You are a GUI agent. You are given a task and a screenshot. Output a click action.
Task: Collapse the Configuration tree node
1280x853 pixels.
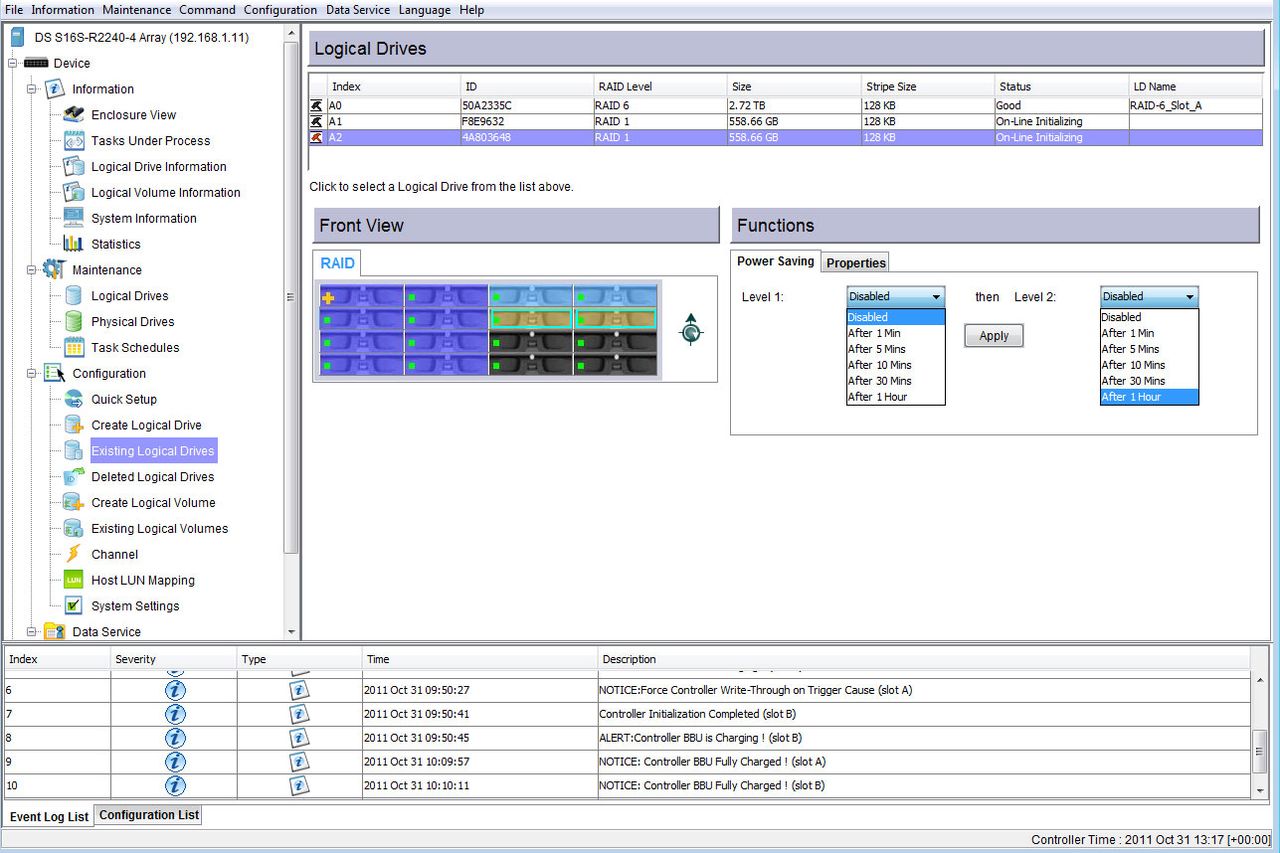[32, 373]
